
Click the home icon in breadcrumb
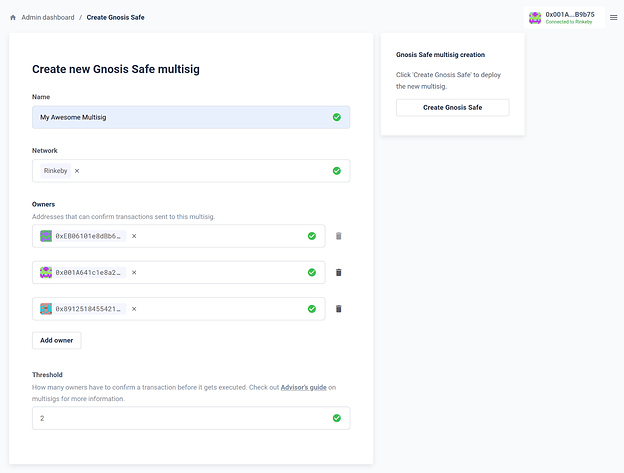(x=13, y=17)
